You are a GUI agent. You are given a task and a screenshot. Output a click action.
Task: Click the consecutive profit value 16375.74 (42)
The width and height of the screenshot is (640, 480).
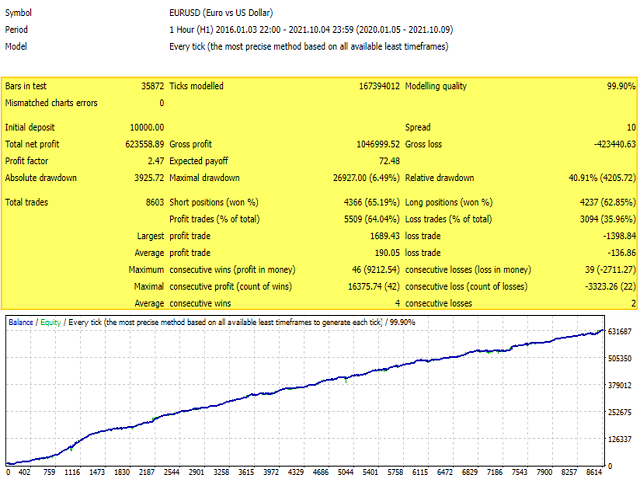(374, 287)
